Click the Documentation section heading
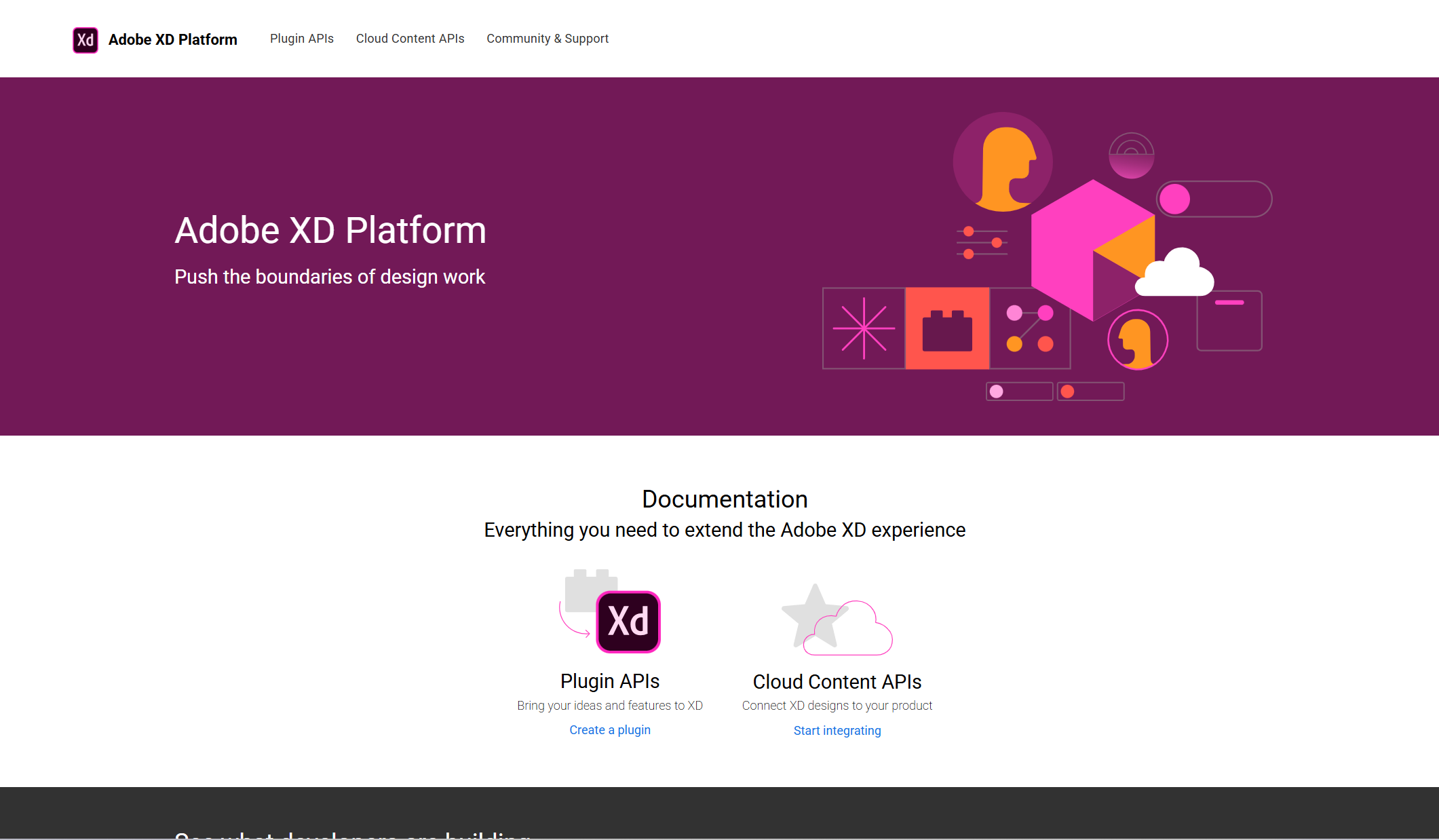Viewport: 1439px width, 840px height. pos(725,499)
